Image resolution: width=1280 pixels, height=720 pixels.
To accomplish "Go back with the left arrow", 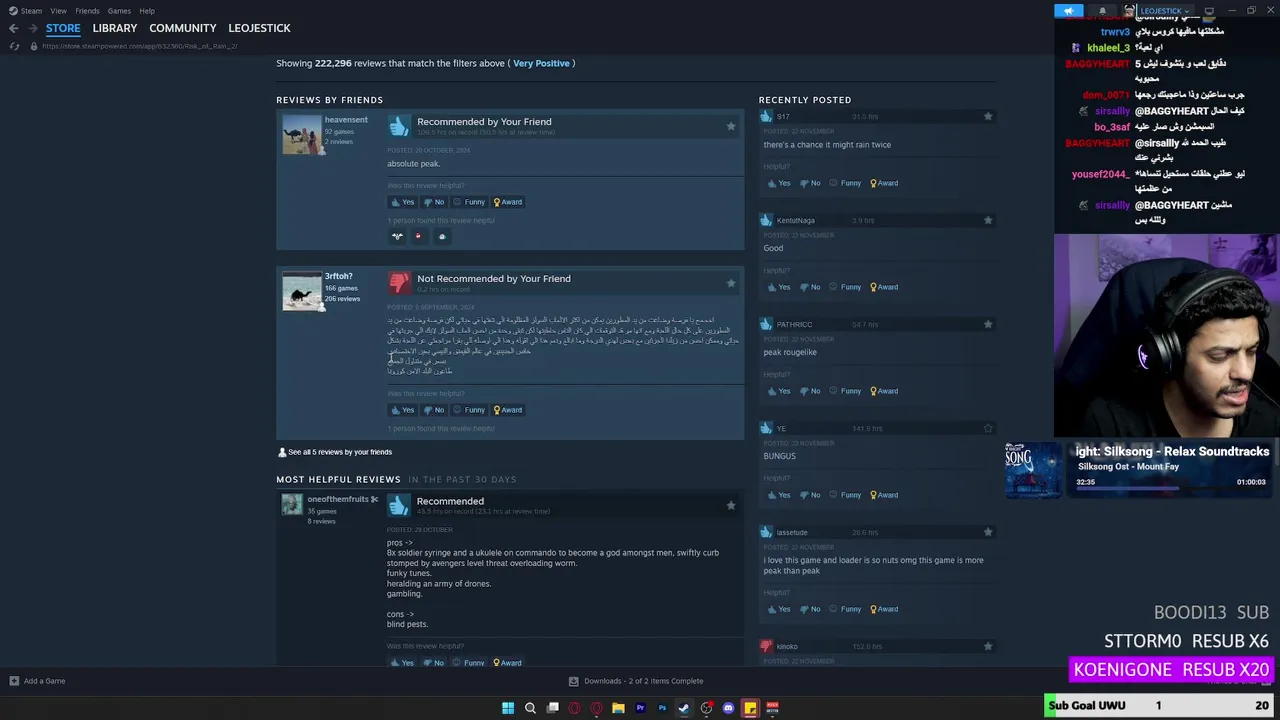I will tap(13, 28).
